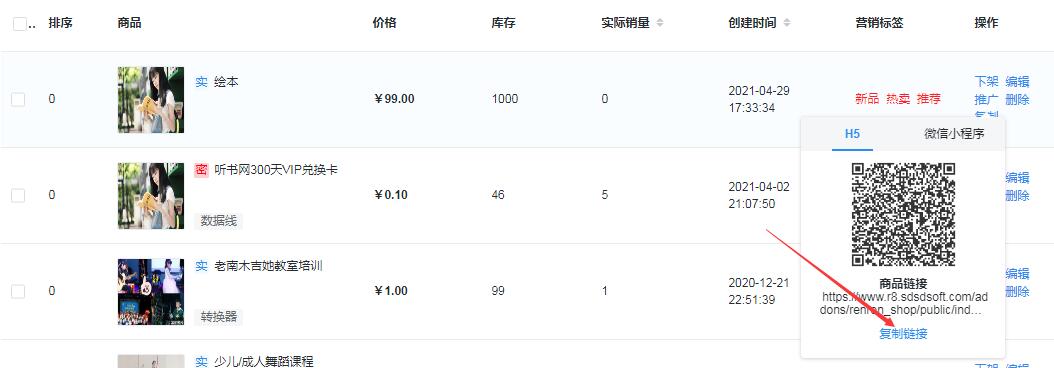This screenshot has width=1054, height=368.
Task: Click 编辑 for the 绘本 product
Action: coord(1017,82)
